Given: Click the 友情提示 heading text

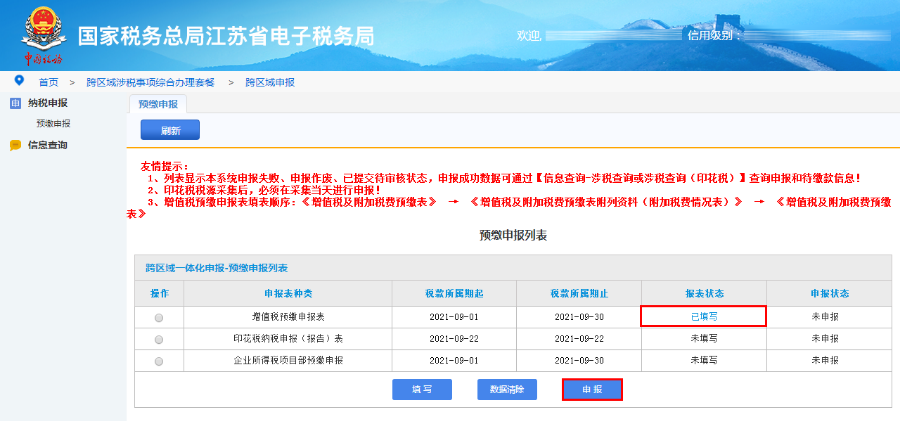Looking at the screenshot, I should [x=165, y=167].
